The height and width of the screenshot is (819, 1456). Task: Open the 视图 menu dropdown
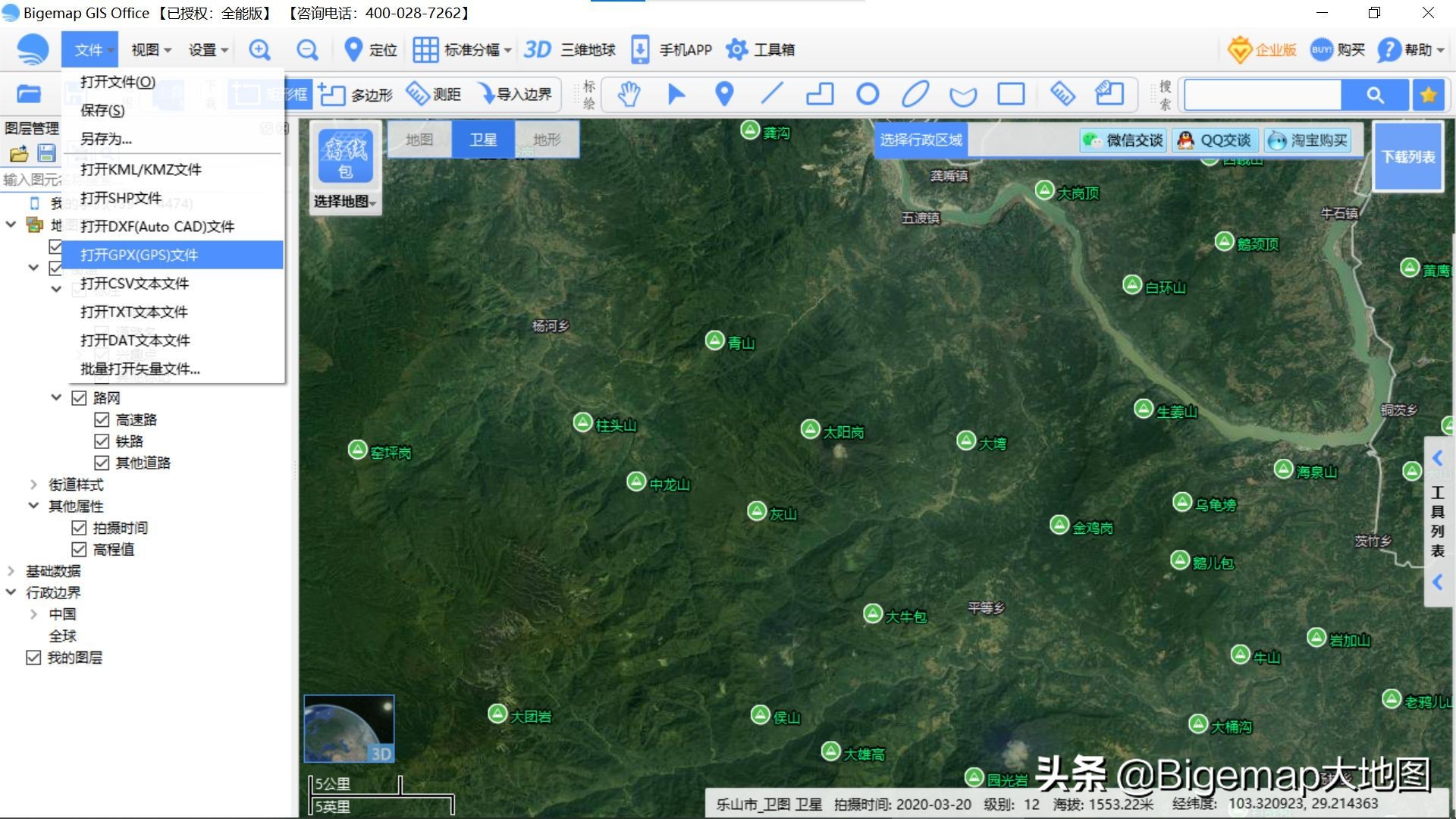coord(151,50)
